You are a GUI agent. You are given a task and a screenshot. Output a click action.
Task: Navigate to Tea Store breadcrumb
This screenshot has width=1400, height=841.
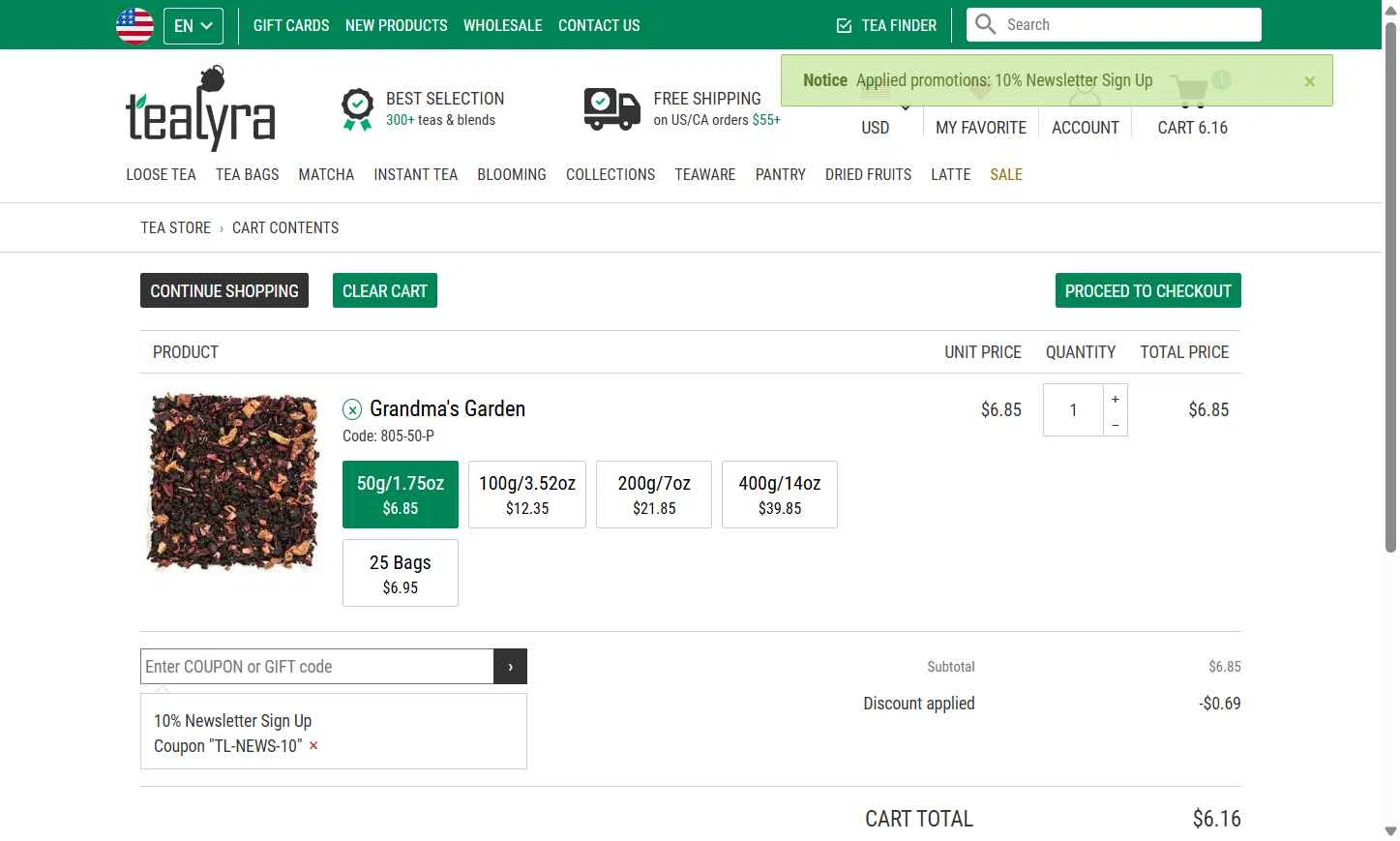click(x=175, y=227)
